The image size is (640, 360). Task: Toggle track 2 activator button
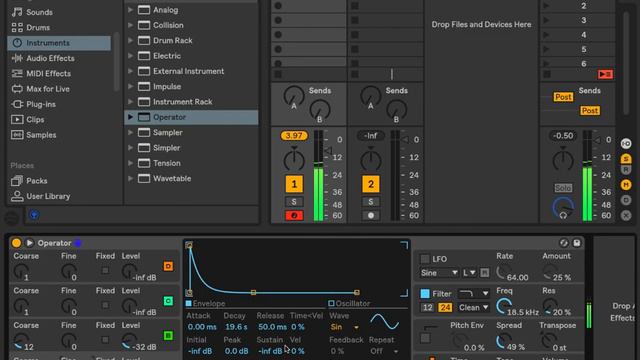pos(371,184)
